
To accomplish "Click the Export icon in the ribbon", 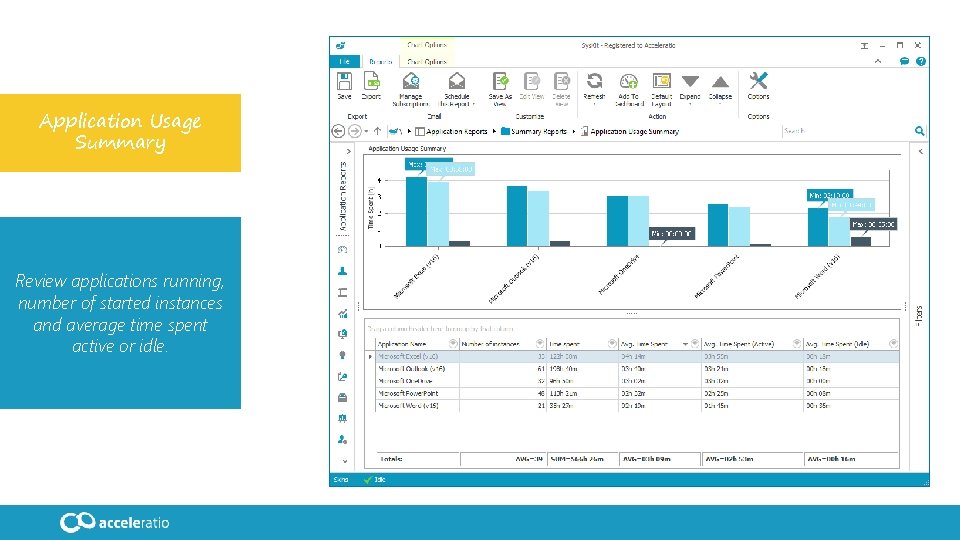I will click(371, 81).
